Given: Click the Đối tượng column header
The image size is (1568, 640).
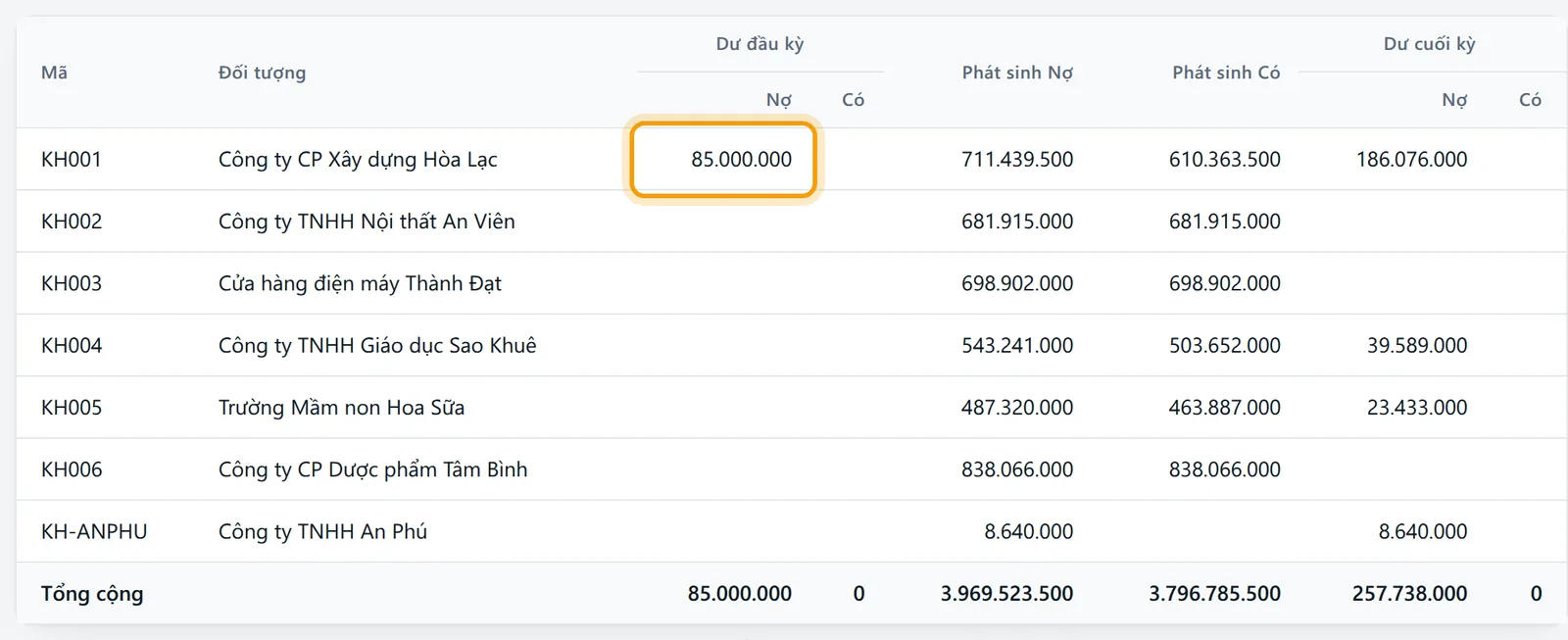Looking at the screenshot, I should click(x=262, y=73).
